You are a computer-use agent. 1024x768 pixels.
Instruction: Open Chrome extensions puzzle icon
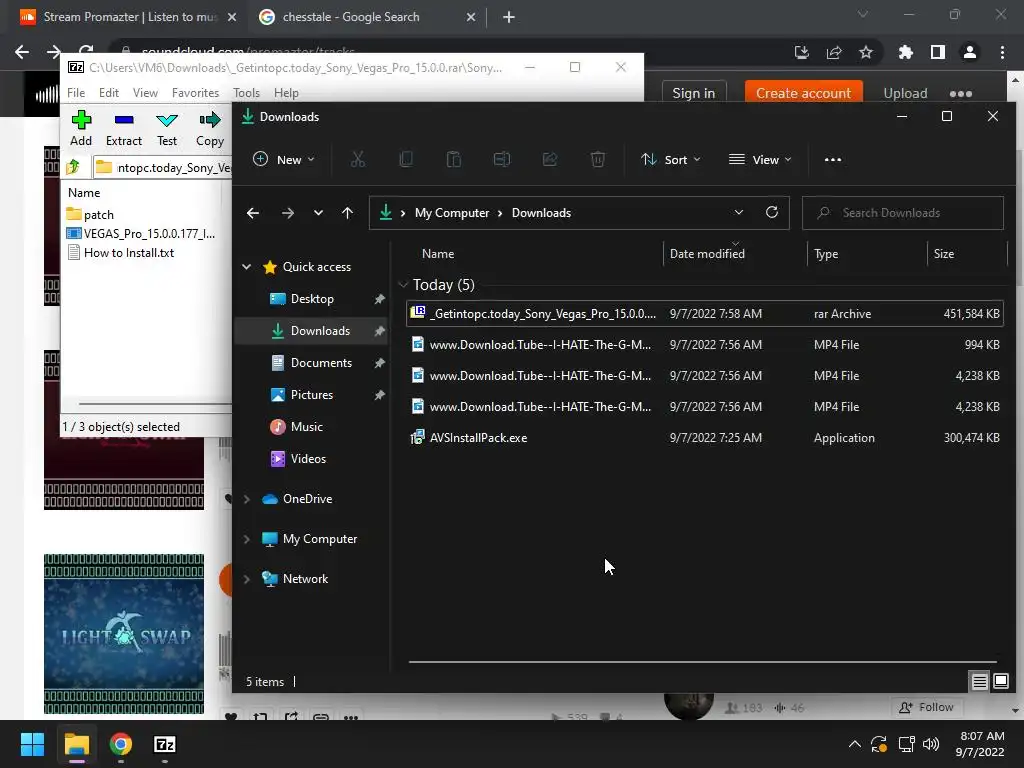coord(905,52)
